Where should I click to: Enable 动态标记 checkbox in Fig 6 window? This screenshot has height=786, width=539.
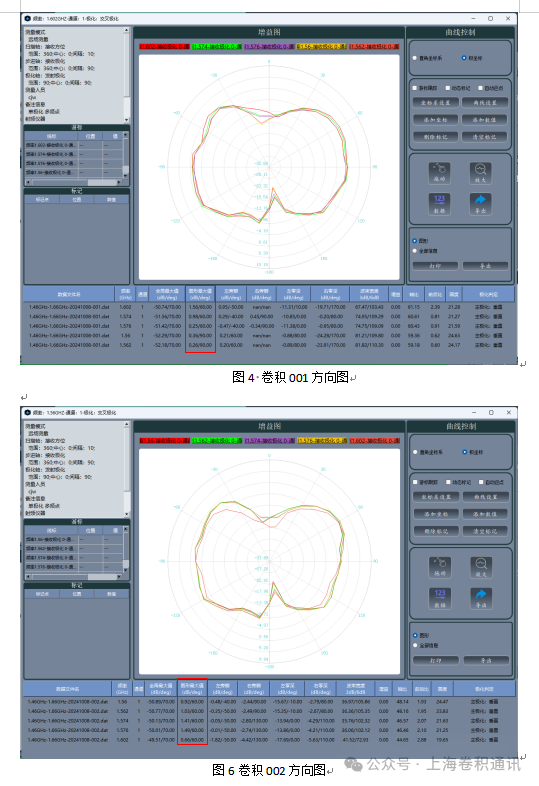(x=448, y=482)
